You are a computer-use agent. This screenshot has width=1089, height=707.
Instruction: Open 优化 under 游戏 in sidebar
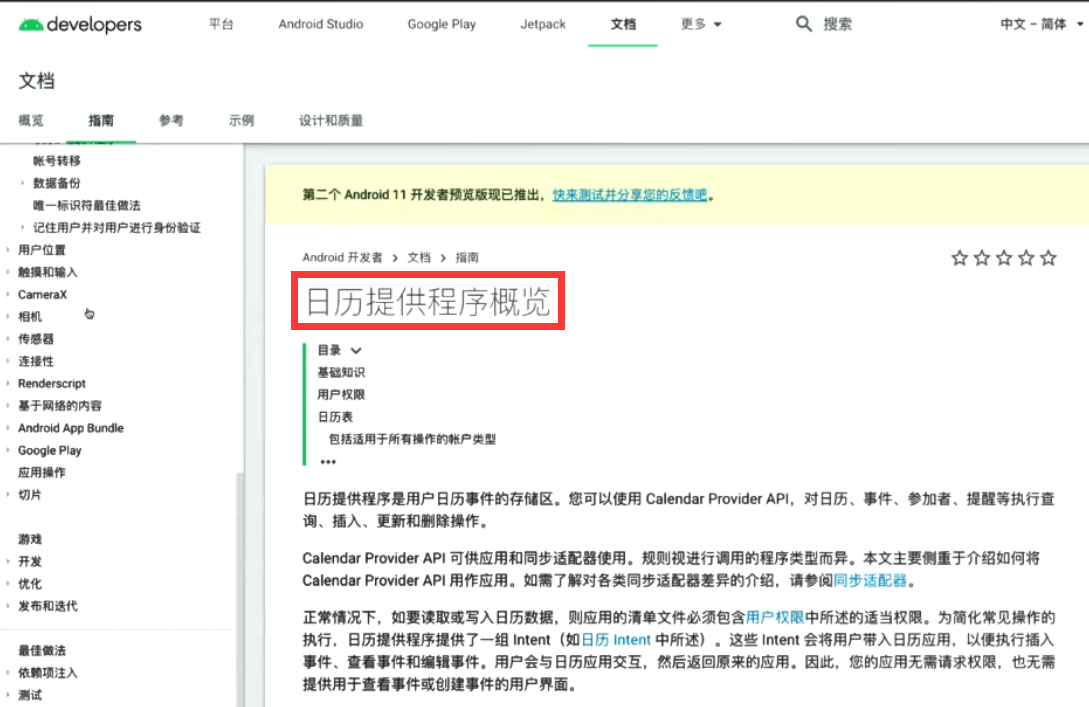[30, 583]
